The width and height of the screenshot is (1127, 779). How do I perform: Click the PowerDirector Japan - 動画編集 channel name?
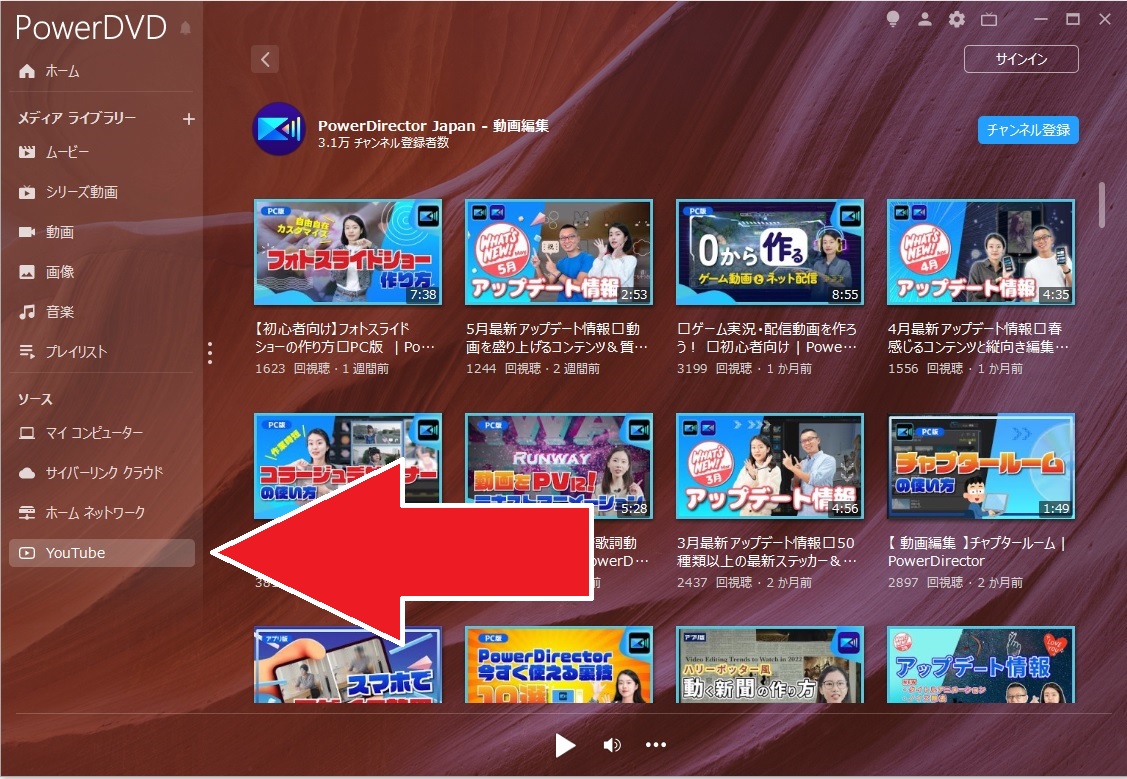point(433,126)
